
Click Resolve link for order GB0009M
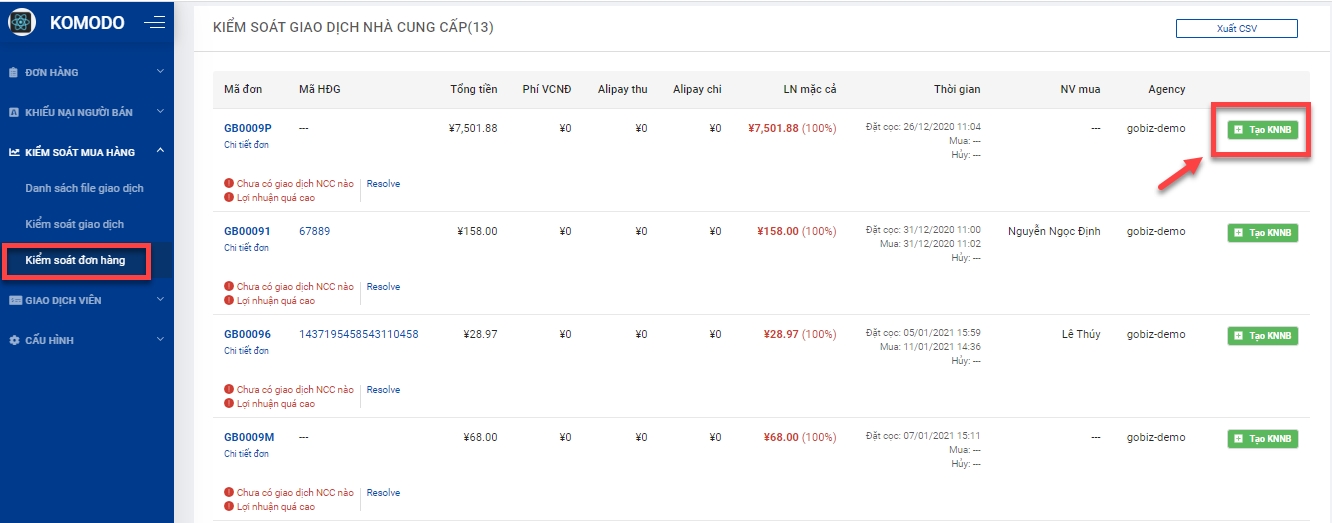383,493
